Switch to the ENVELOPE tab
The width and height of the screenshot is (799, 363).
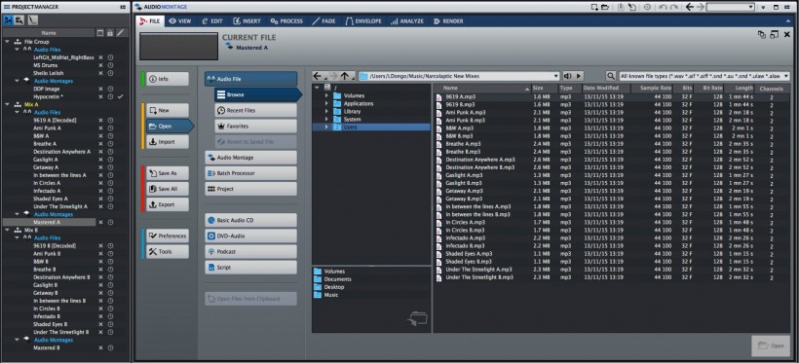pyautogui.click(x=363, y=21)
